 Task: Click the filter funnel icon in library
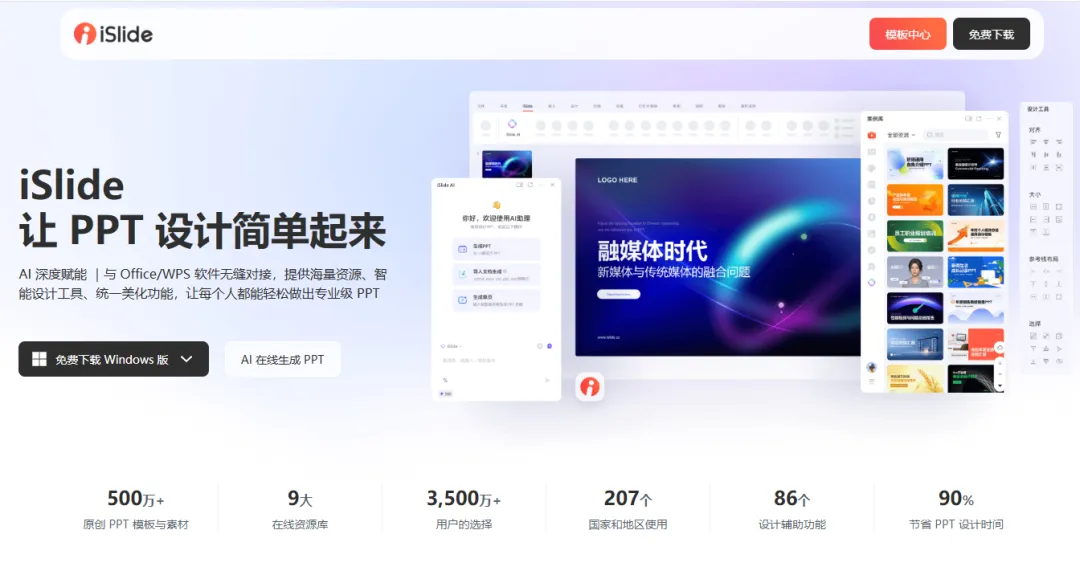pos(998,135)
